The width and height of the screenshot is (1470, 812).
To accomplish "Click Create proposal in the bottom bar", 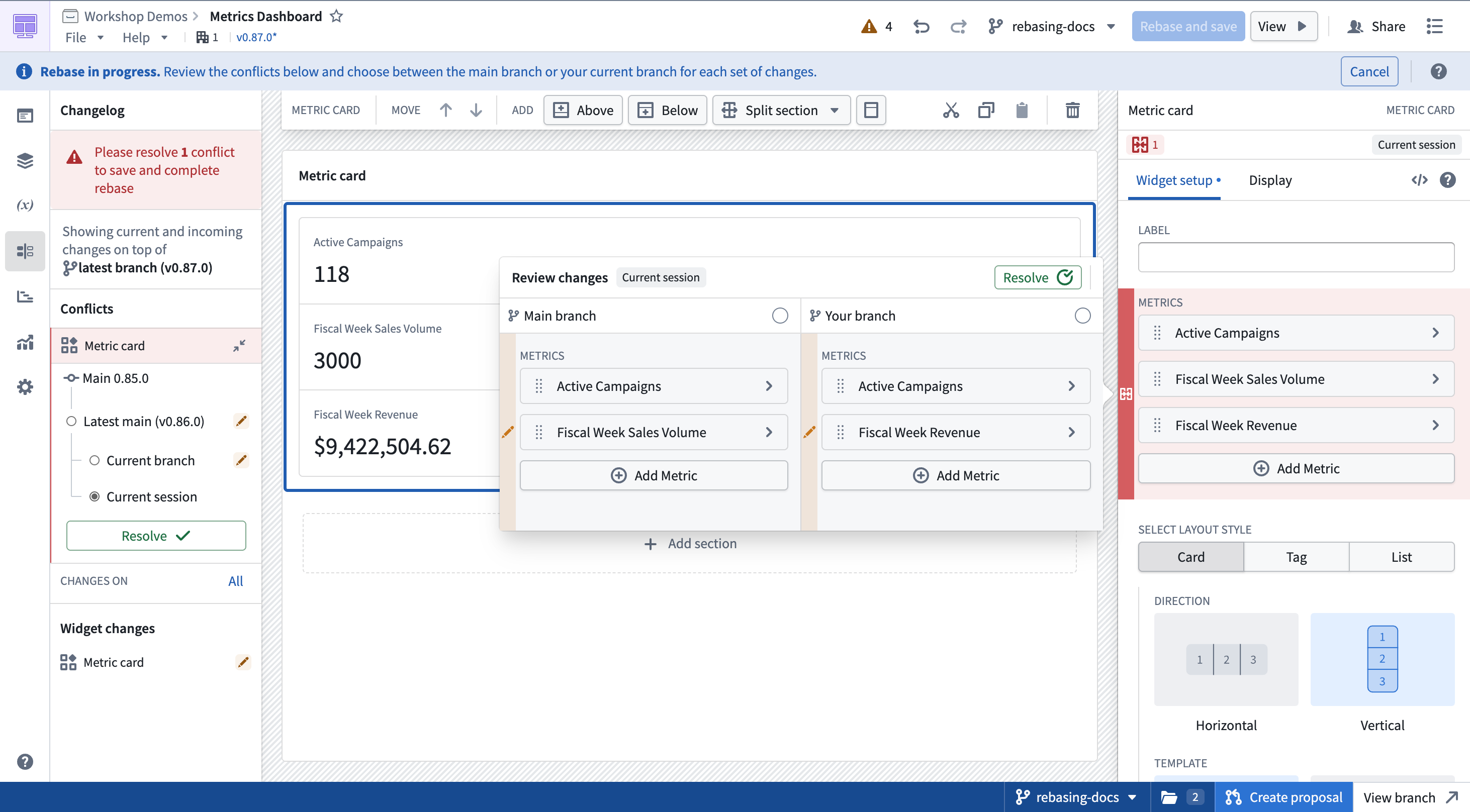I will (1284, 796).
